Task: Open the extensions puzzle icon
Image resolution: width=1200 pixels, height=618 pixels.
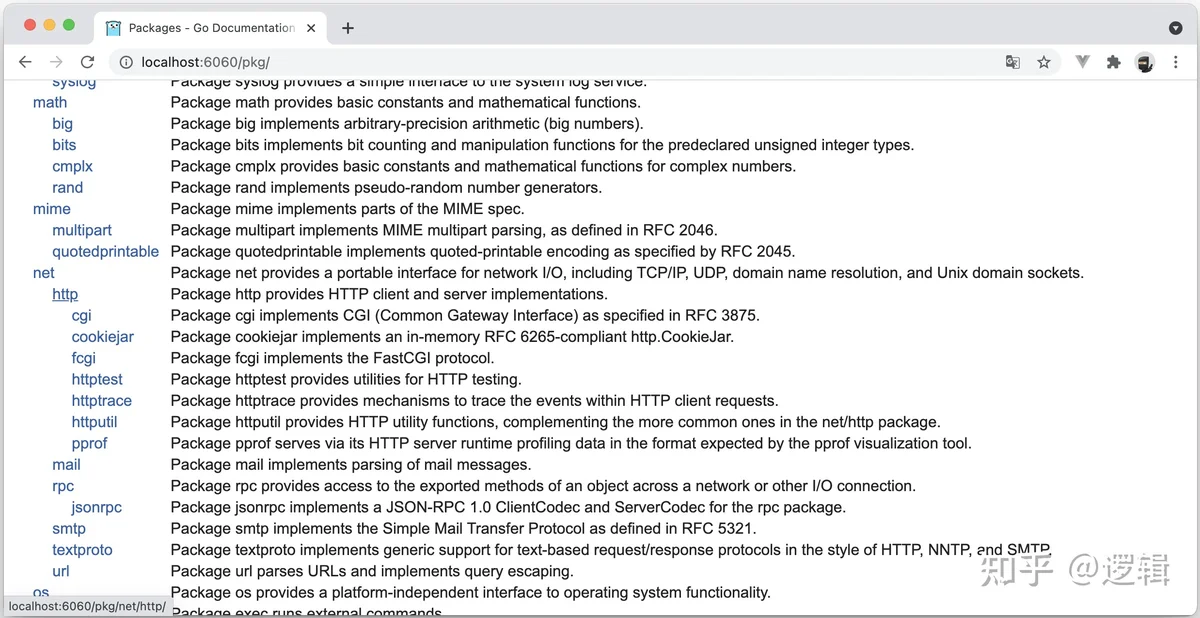Action: point(1114,62)
